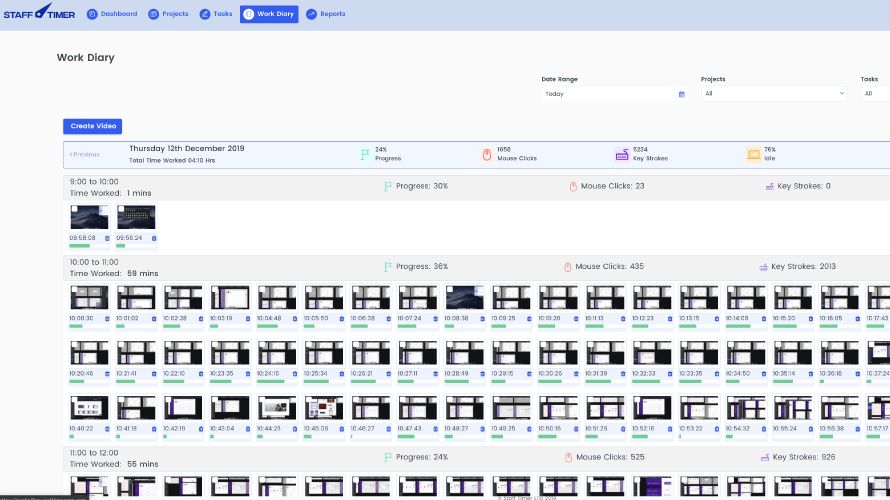Select the checkbox on the 10:00:30 thumbnail
This screenshot has height=500, width=890.
point(74,290)
